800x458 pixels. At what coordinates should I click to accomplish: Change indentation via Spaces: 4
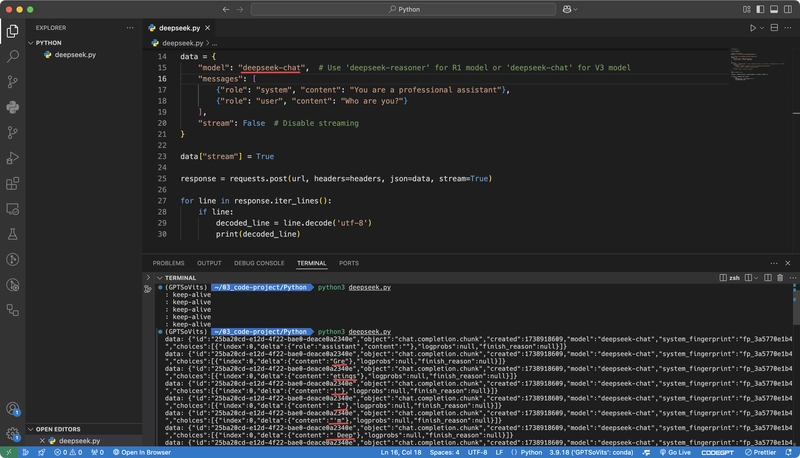click(x=444, y=452)
